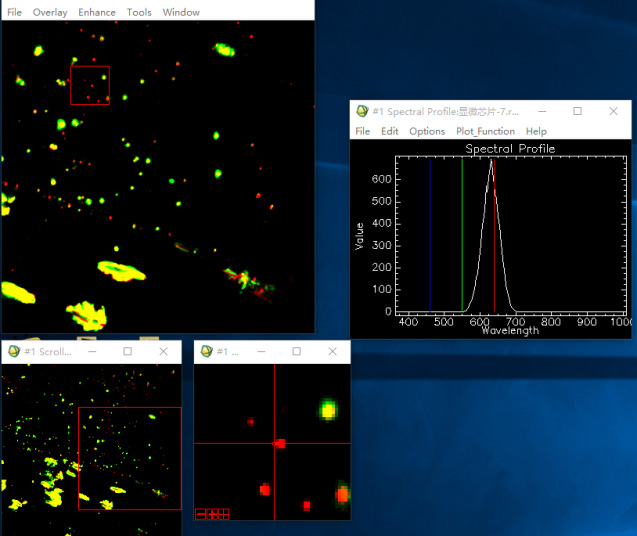Click the zoom out minus box in Zoom window
Image resolution: width=637 pixels, height=536 pixels.
pos(201,514)
